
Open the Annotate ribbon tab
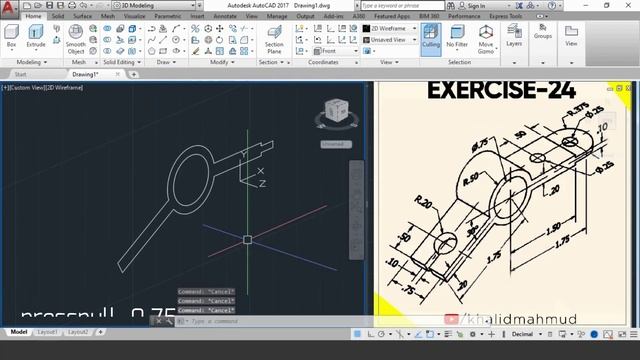point(225,16)
